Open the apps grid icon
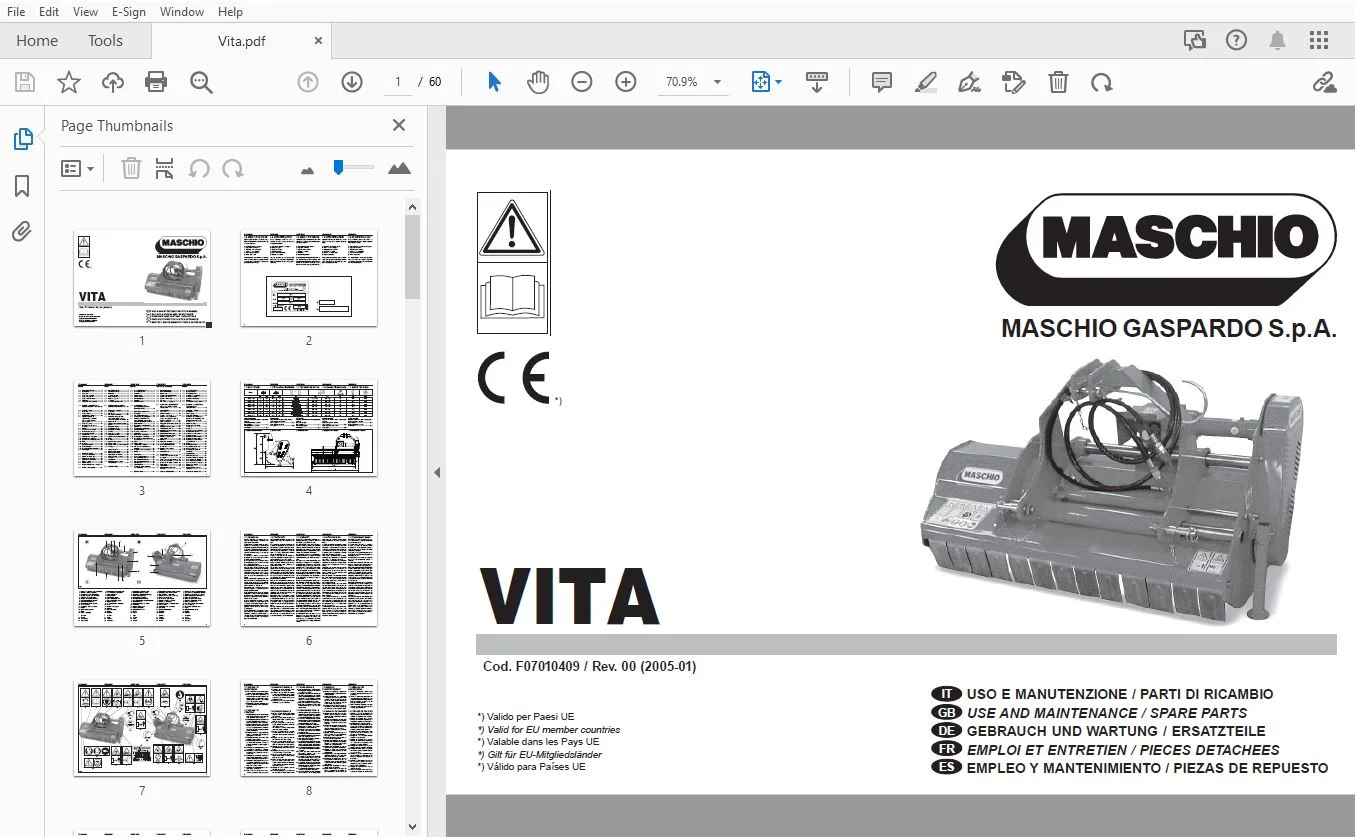 (x=1319, y=40)
